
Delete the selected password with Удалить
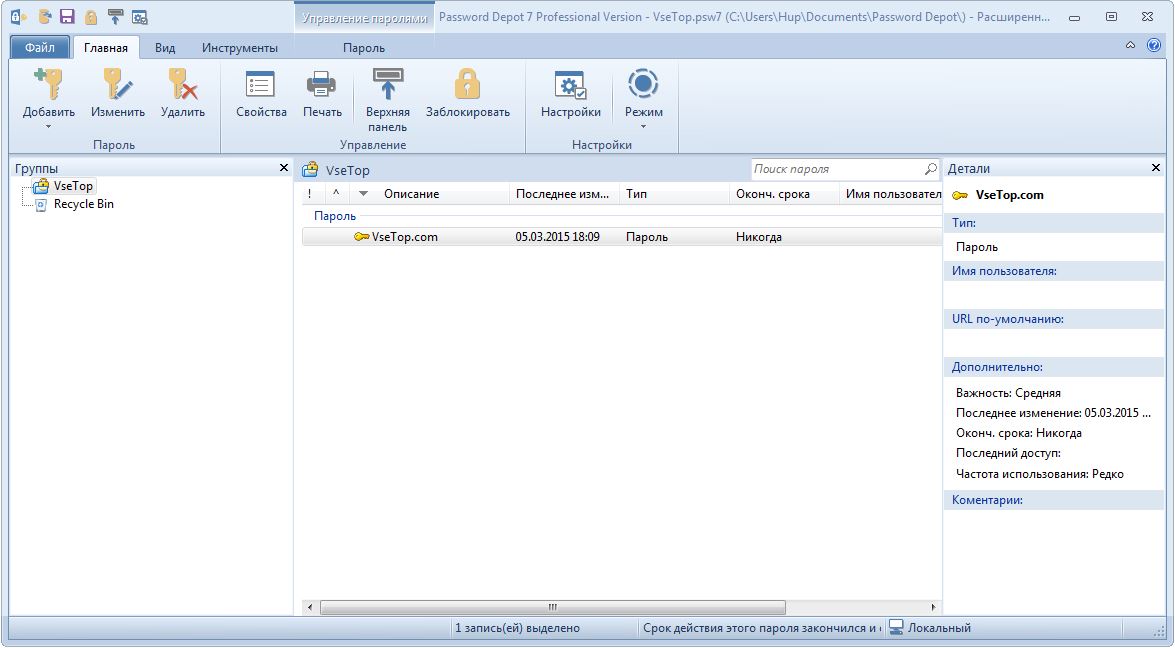tap(183, 93)
